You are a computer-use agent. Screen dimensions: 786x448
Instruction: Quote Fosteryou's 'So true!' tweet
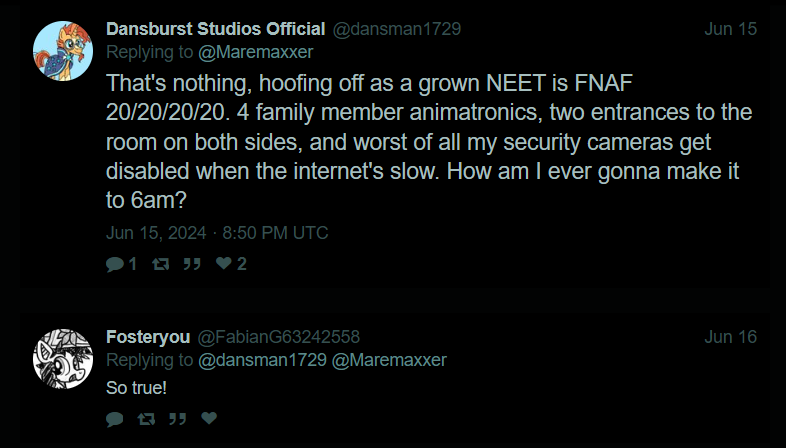[x=178, y=418]
